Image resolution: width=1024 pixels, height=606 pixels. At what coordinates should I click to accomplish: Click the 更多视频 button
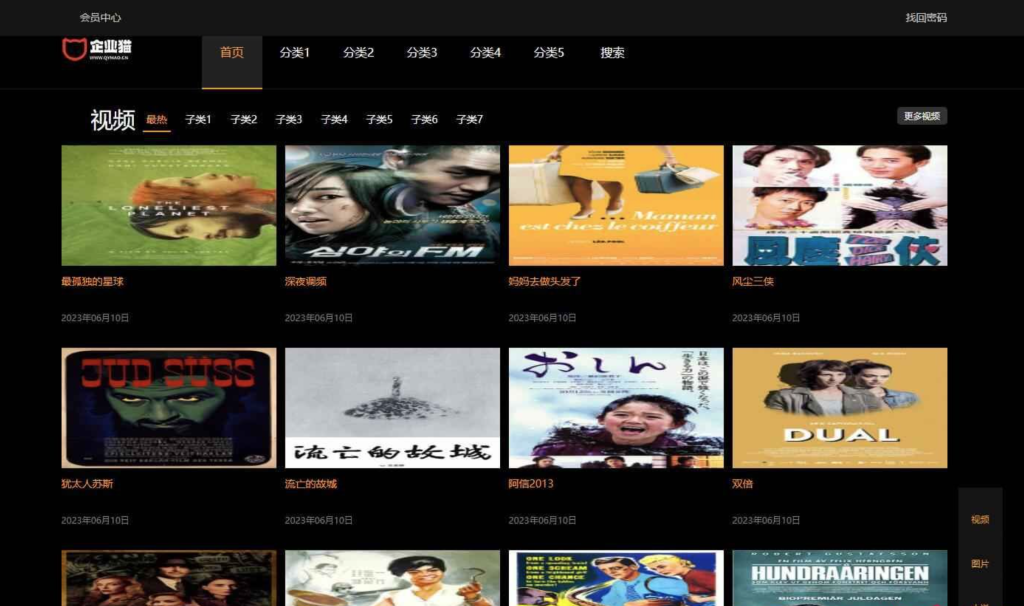pyautogui.click(x=921, y=116)
